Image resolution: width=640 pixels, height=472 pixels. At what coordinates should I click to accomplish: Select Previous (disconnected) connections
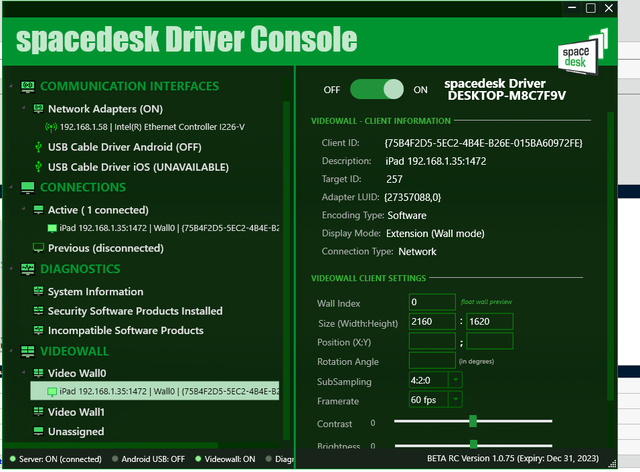coord(106,248)
